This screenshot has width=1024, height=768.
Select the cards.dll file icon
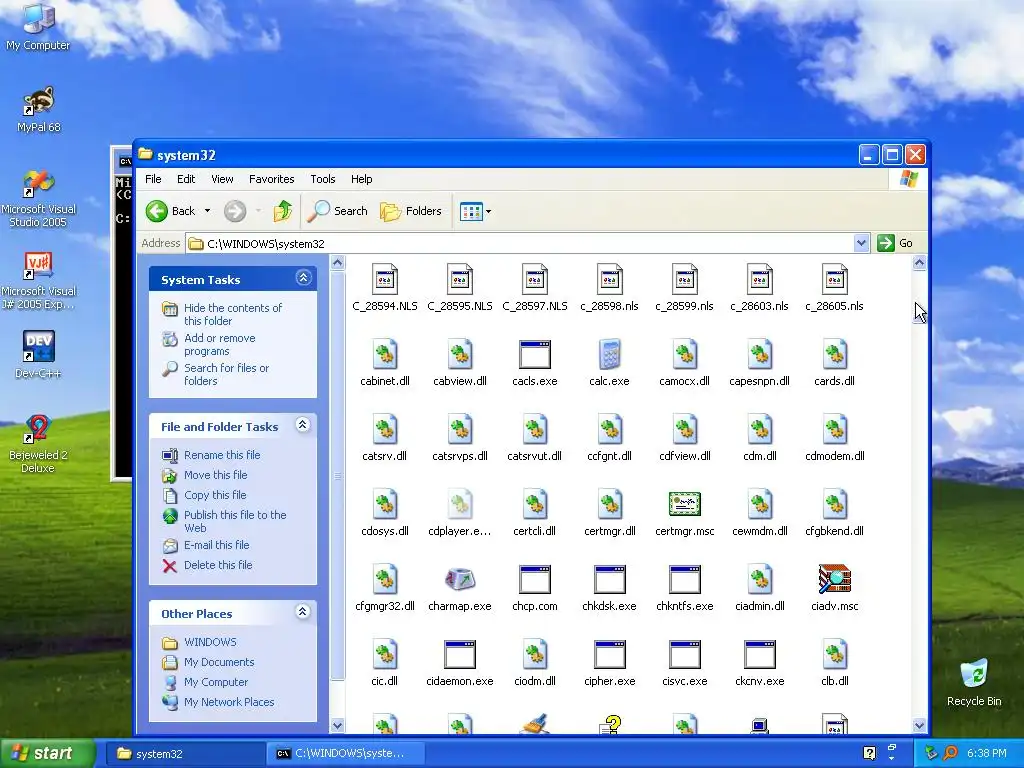click(835, 355)
